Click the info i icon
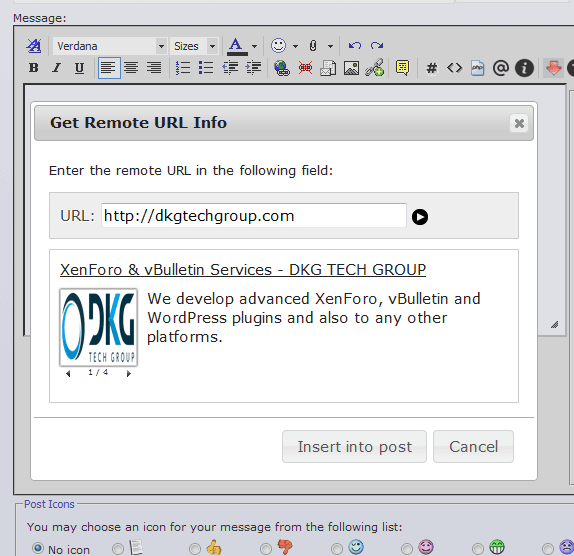 point(524,68)
